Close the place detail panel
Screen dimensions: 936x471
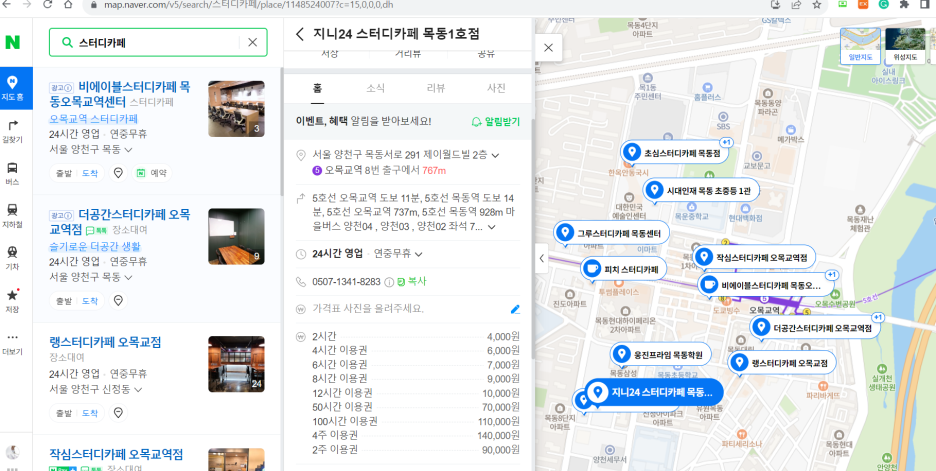549,48
